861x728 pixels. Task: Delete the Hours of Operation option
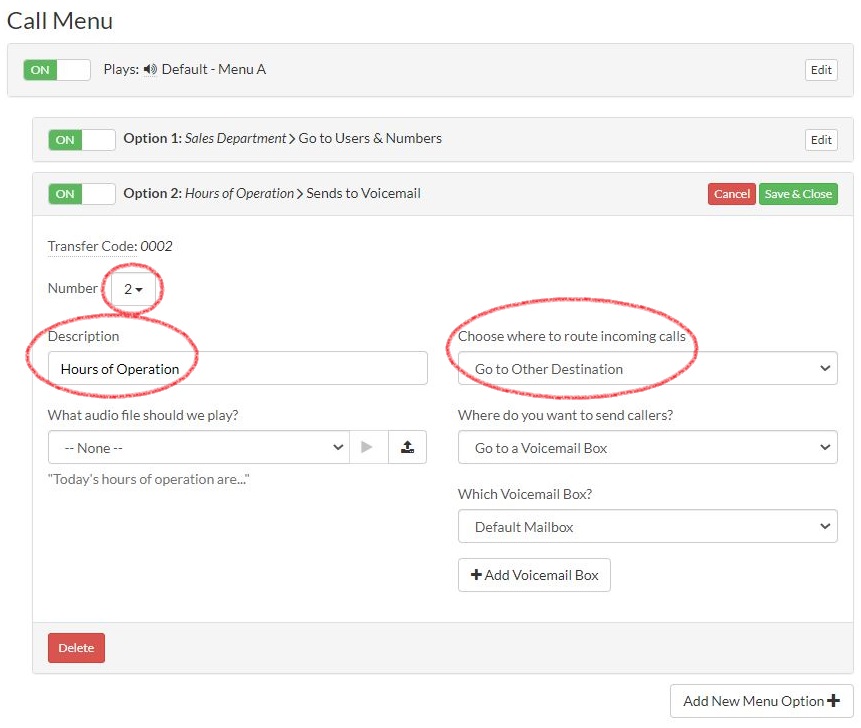76,647
